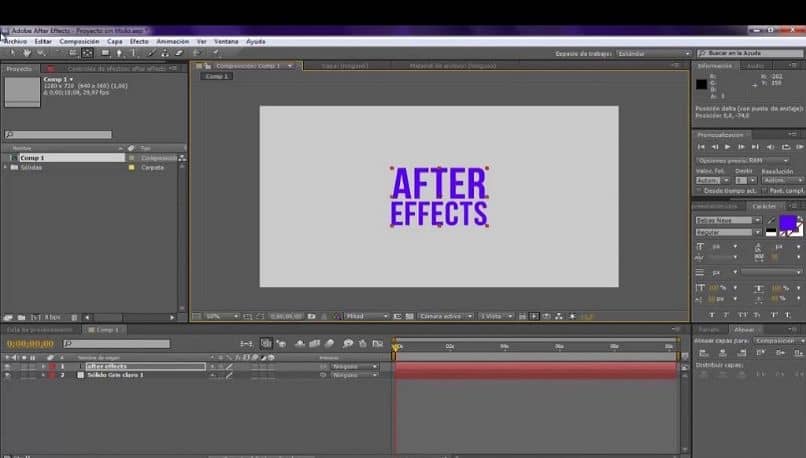The height and width of the screenshot is (458, 806).
Task: Click the Project panel search field
Action: (58, 135)
